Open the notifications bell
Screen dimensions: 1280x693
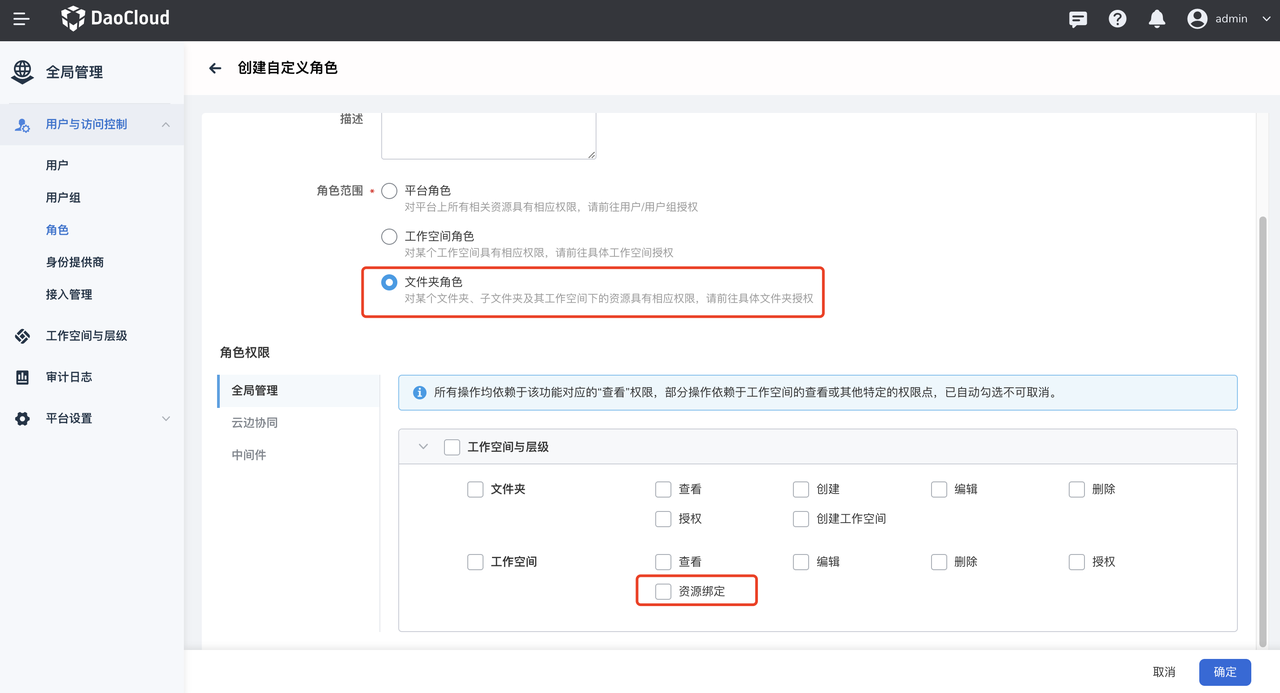tap(1157, 19)
